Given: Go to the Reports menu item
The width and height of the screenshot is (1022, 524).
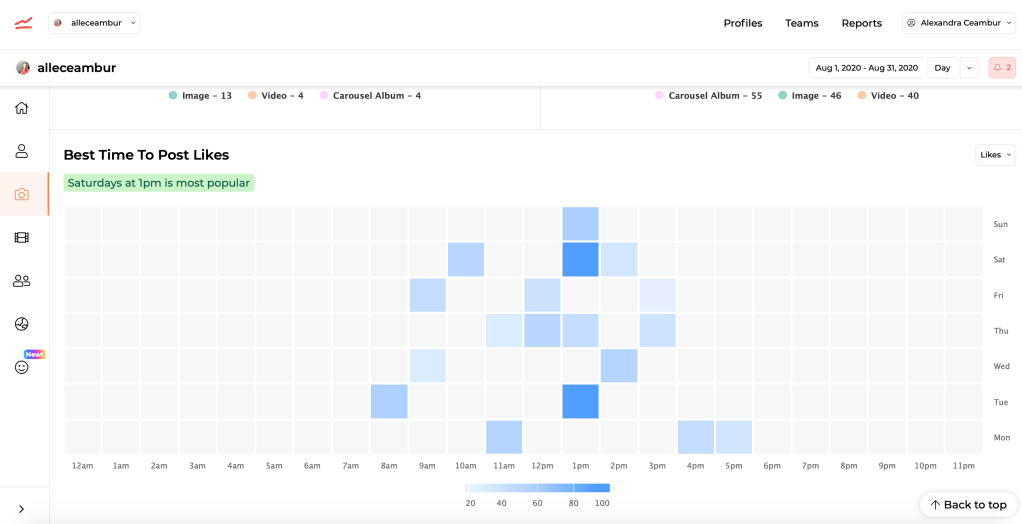Looking at the screenshot, I should coord(861,23).
